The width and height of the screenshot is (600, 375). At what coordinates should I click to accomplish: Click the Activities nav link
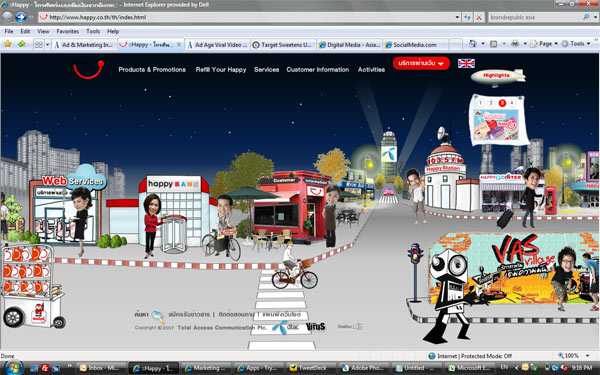point(371,70)
